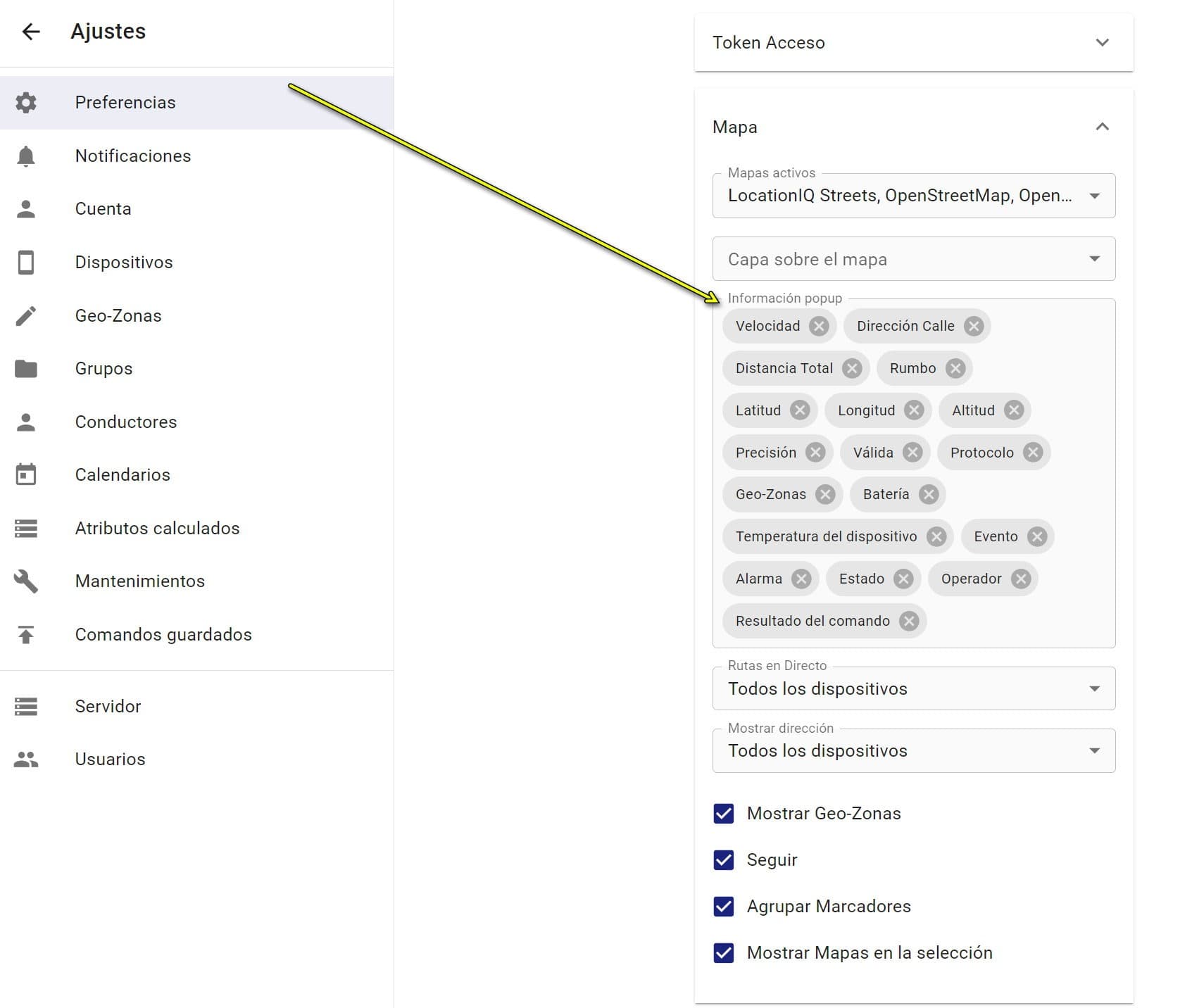Collapse the Mapa section
Screen dimensions: 1192x1008
(913, 127)
